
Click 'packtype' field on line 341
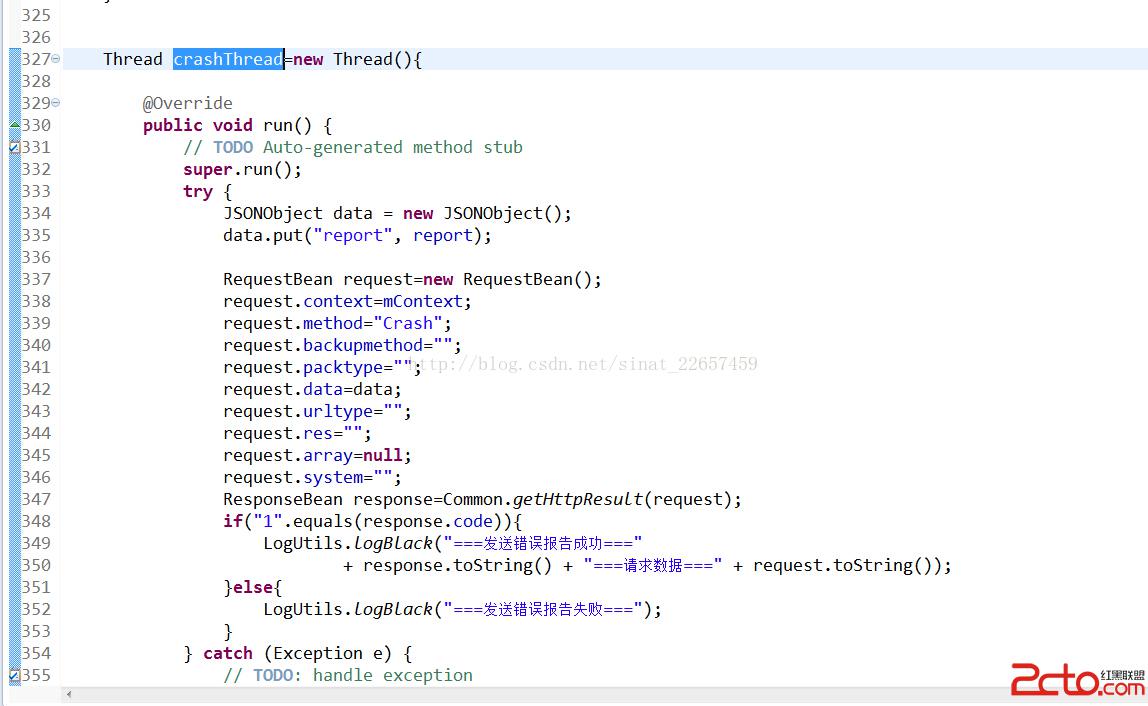(x=343, y=367)
